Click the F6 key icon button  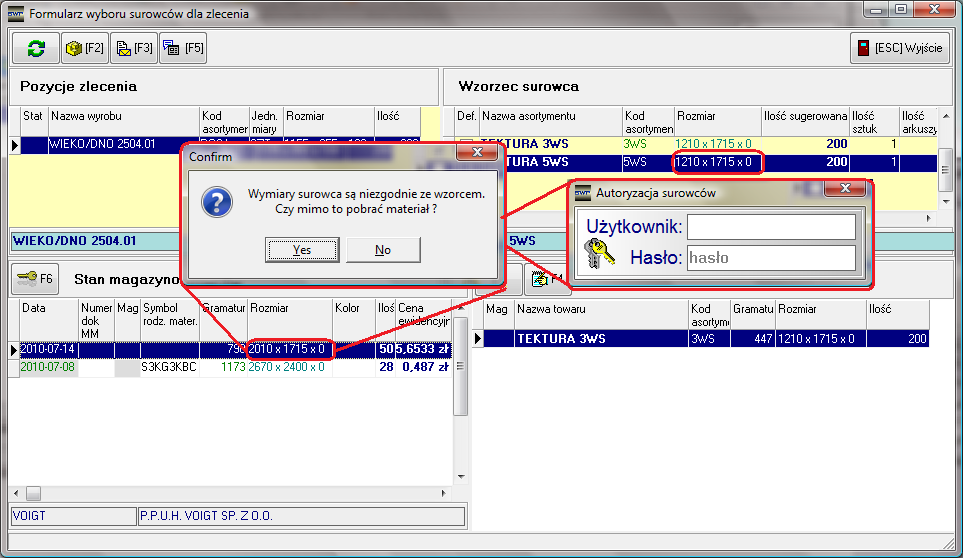[35, 278]
